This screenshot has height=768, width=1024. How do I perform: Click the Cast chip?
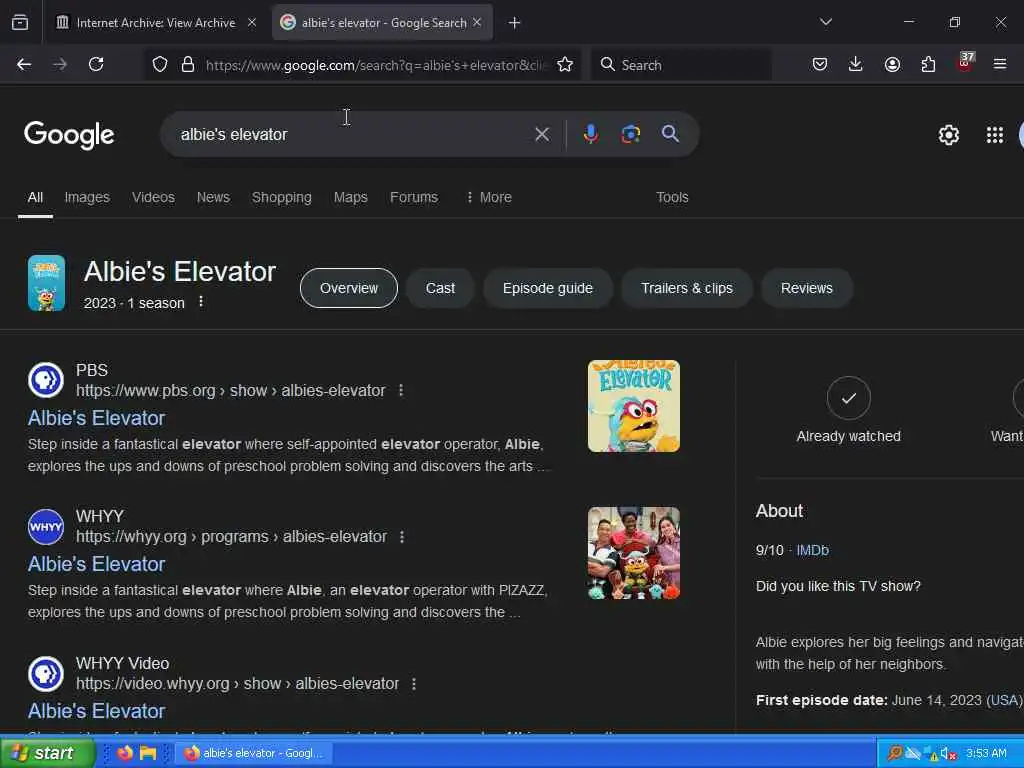click(440, 288)
